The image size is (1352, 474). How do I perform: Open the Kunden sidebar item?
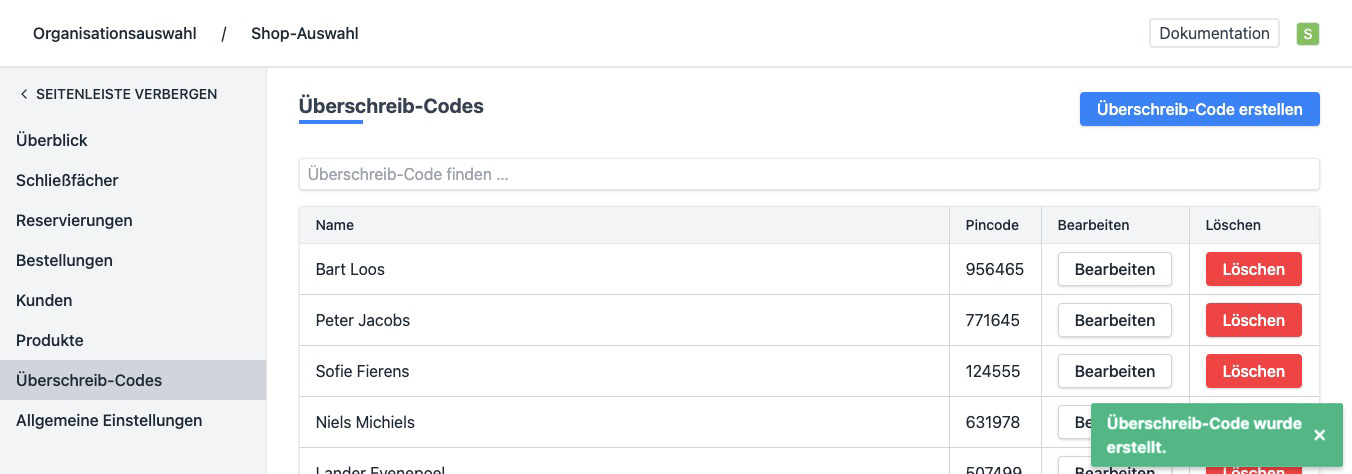(x=44, y=301)
